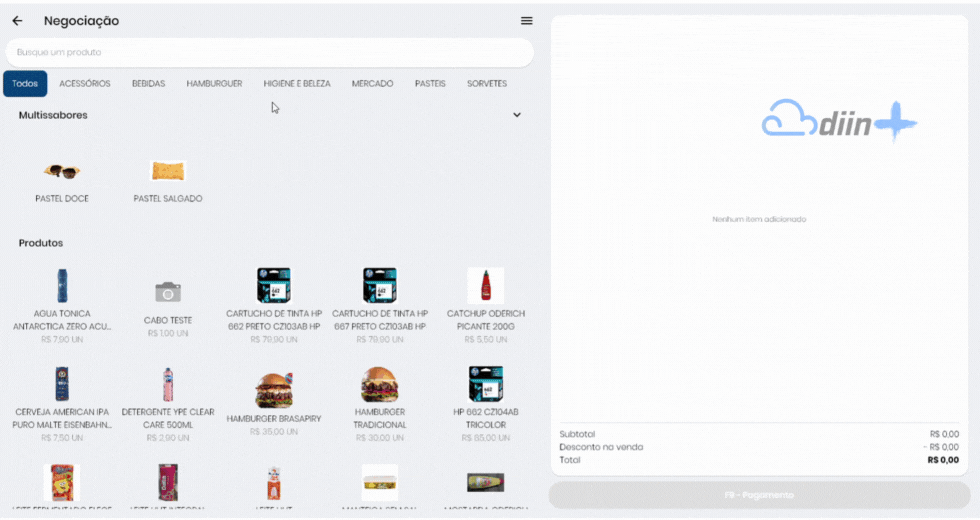This screenshot has height=520, width=980.
Task: Collapse the Multissabores section chevron
Action: pyautogui.click(x=517, y=115)
